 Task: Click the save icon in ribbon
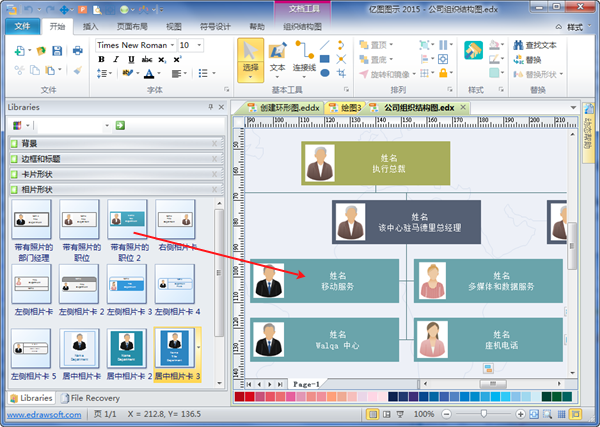click(57, 51)
